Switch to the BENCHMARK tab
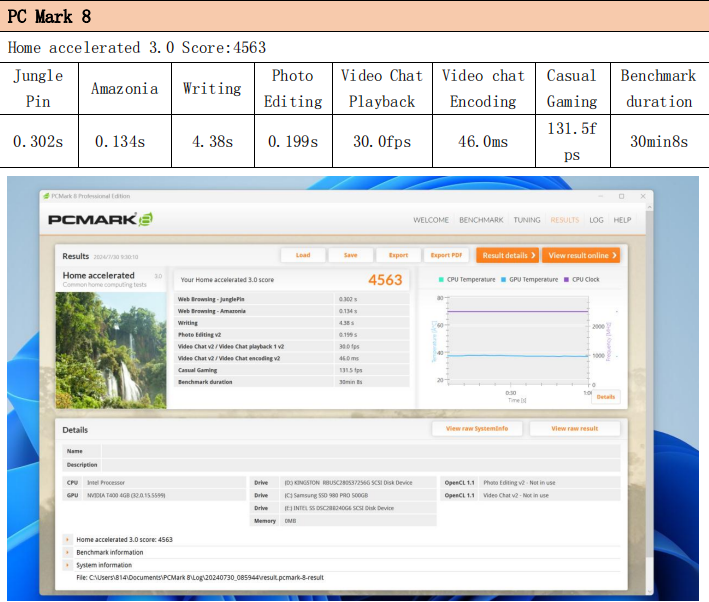The image size is (709, 602). pyautogui.click(x=481, y=220)
